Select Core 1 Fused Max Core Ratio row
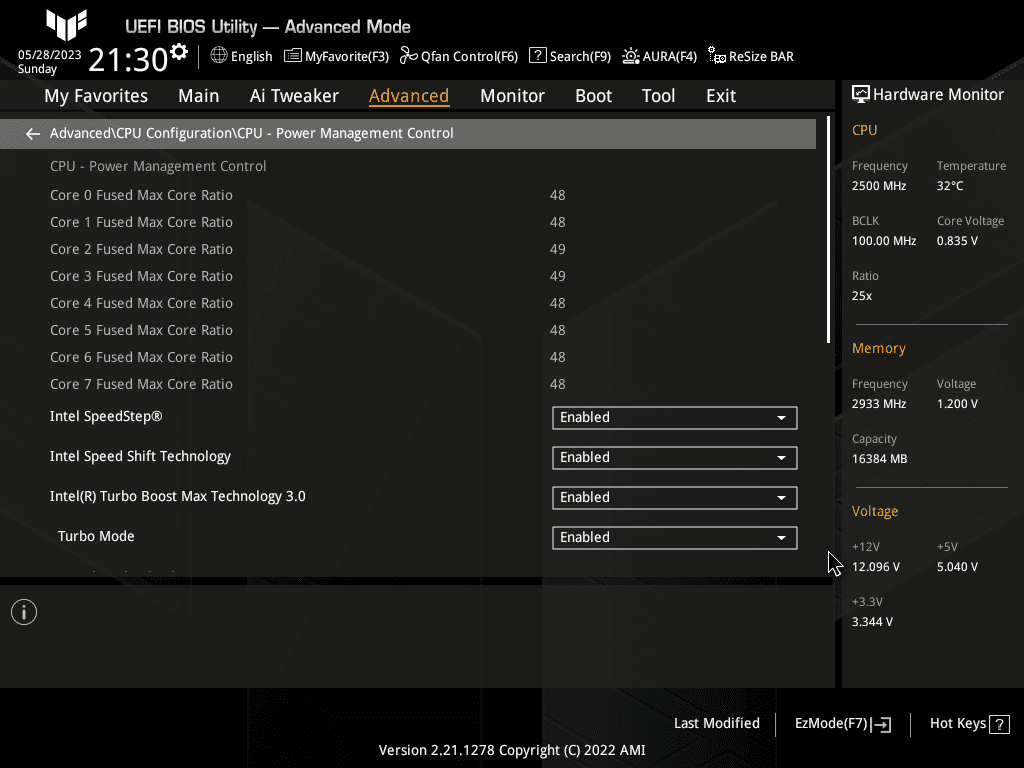The height and width of the screenshot is (768, 1024). (x=408, y=222)
